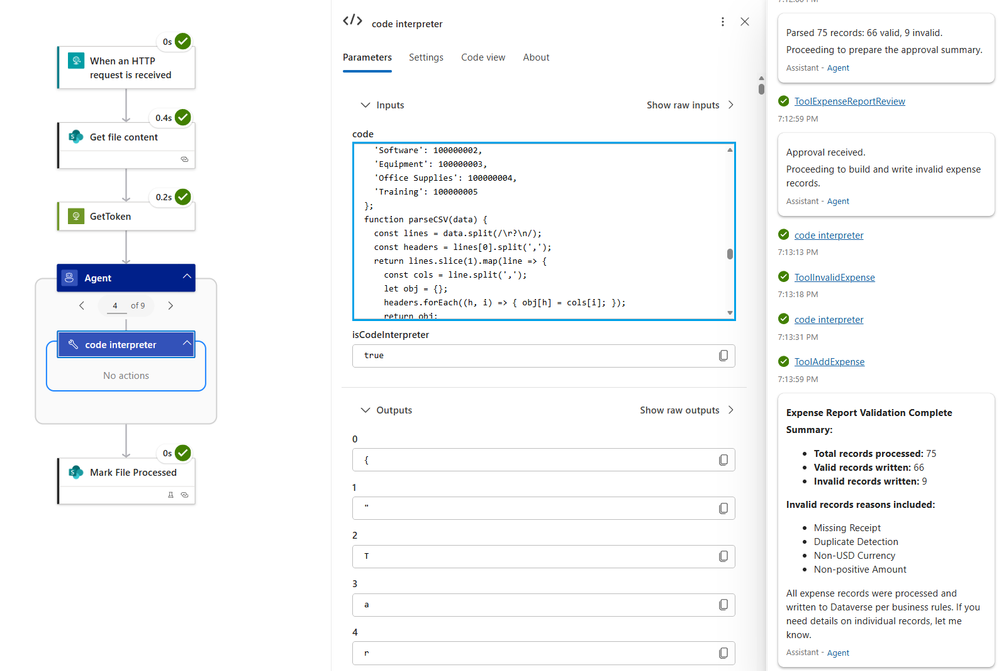Open the first code interpreter link at 7:13:13
The width and height of the screenshot is (999, 671).
(x=828, y=235)
